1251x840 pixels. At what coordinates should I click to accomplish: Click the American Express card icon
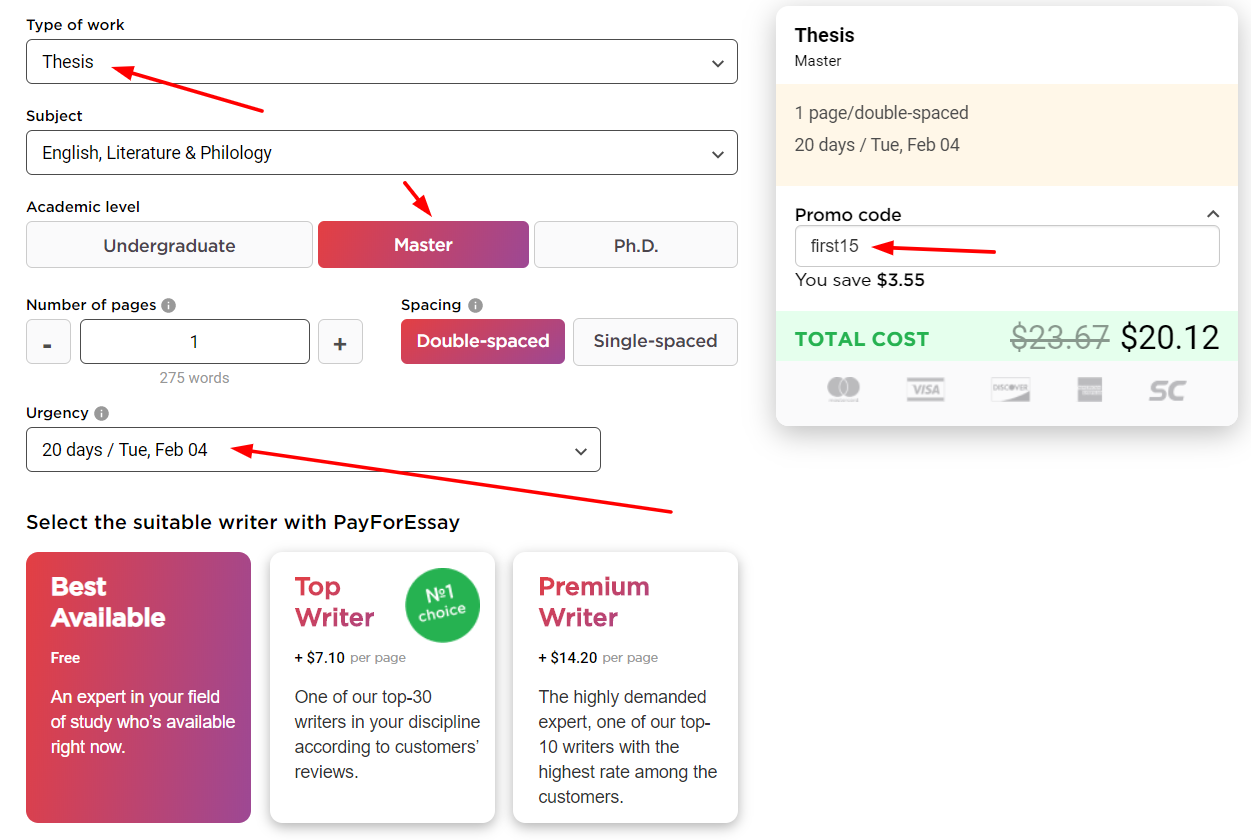click(x=1089, y=389)
